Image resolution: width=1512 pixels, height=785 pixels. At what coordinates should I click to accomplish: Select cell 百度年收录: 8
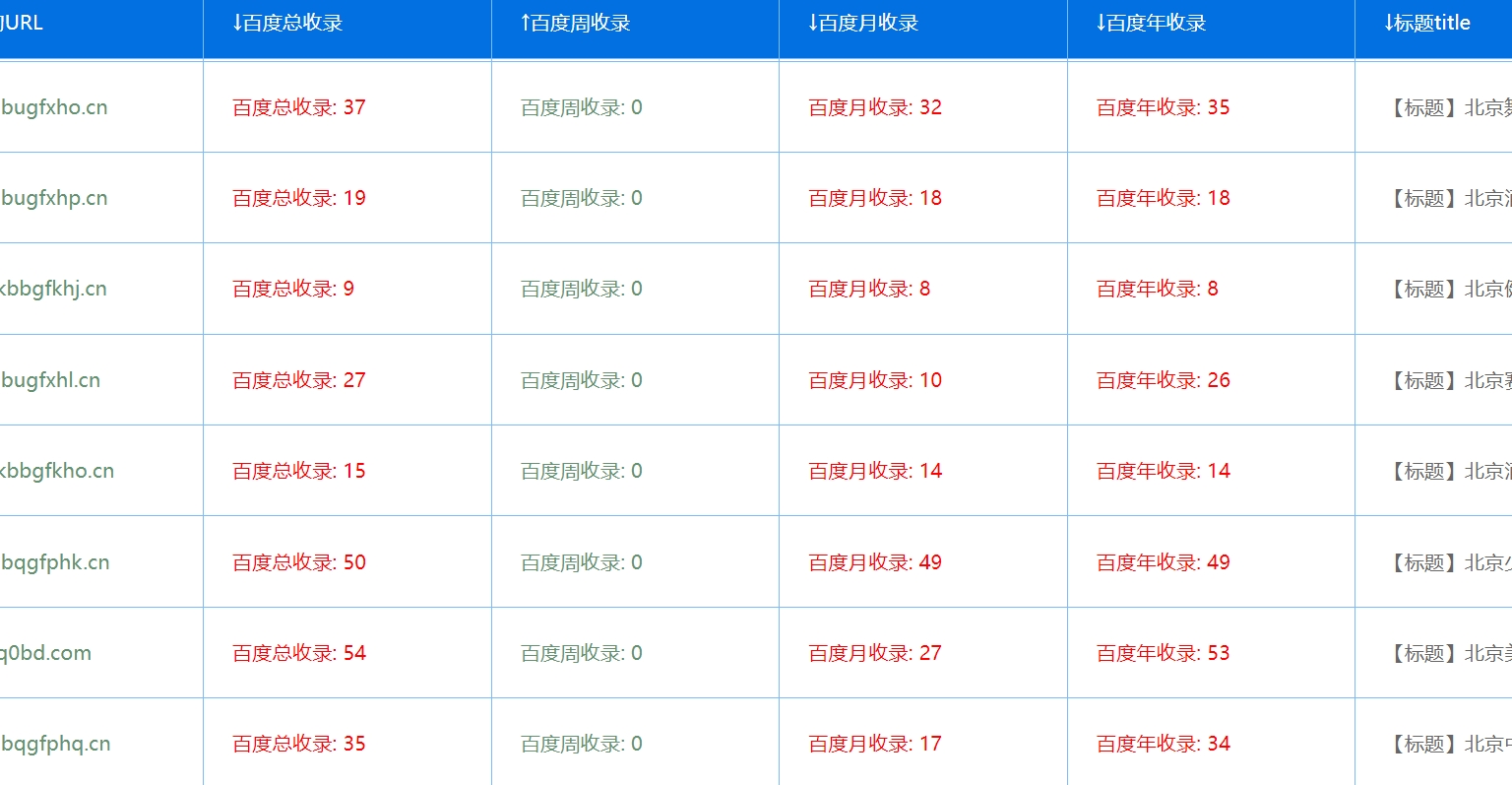1158,289
